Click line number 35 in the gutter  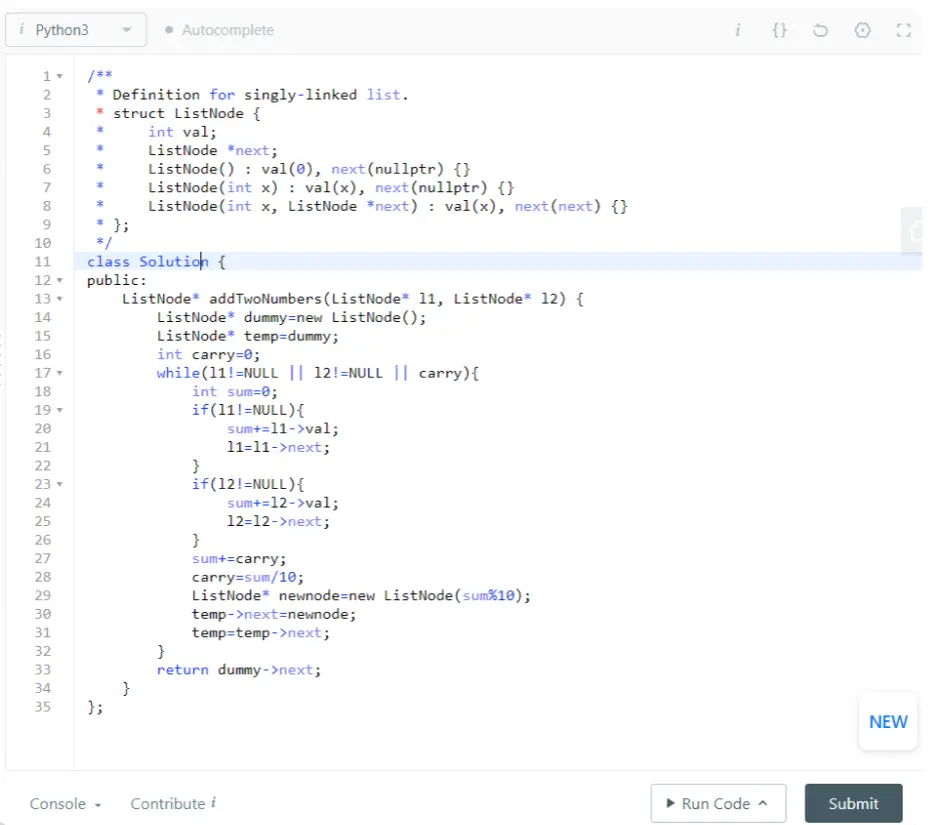click(42, 707)
